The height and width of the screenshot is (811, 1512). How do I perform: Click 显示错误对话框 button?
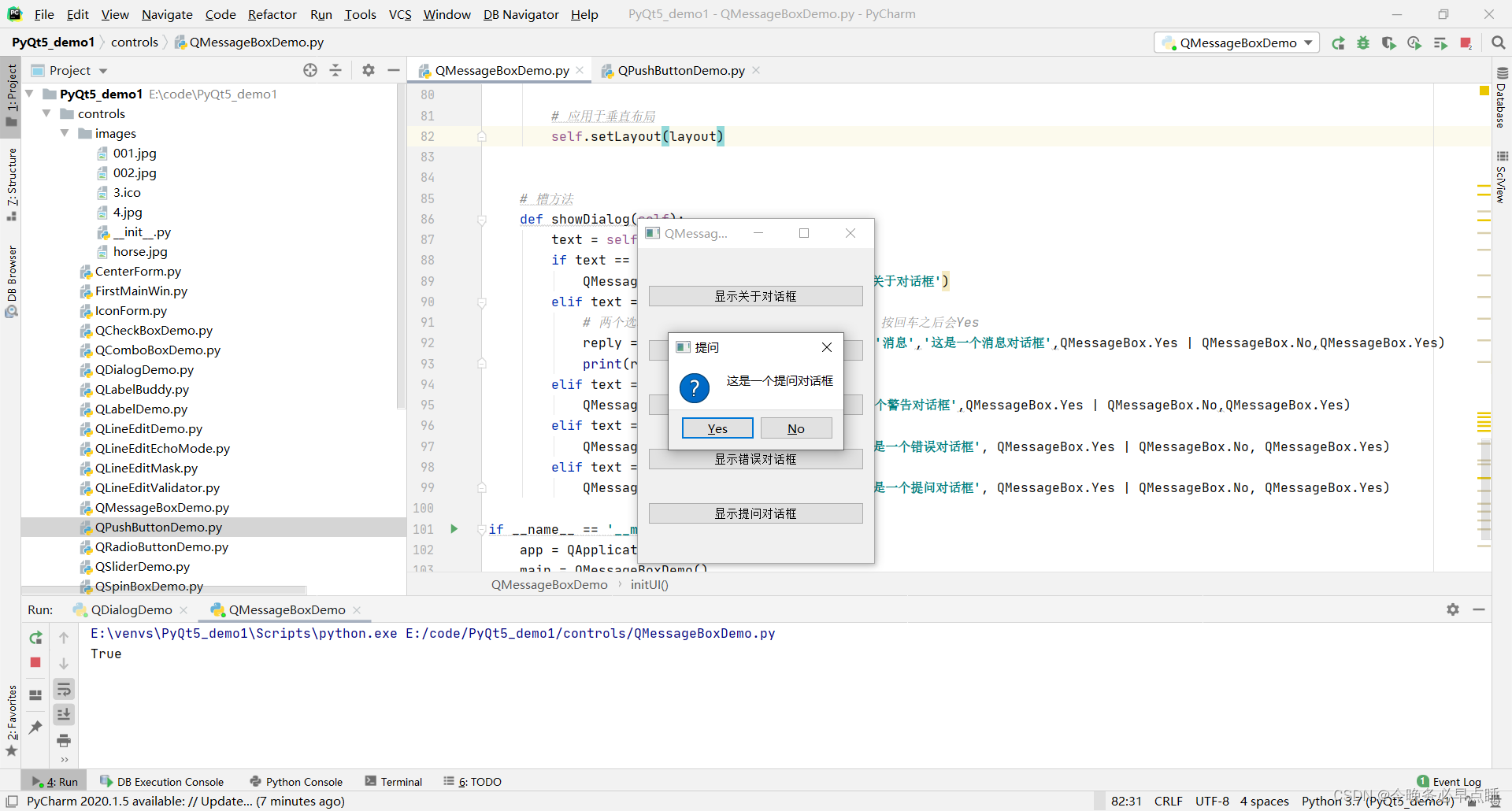(x=755, y=459)
